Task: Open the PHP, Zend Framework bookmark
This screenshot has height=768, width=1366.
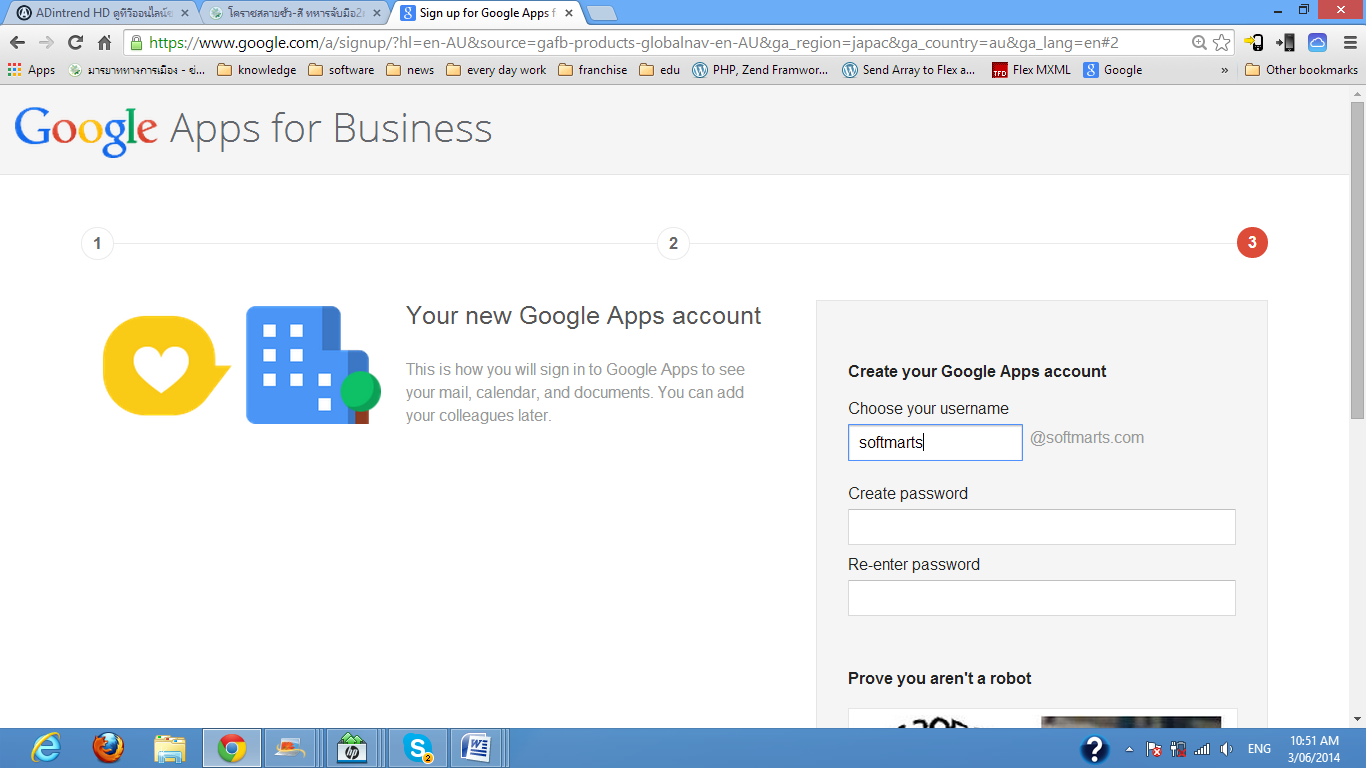Action: [760, 70]
